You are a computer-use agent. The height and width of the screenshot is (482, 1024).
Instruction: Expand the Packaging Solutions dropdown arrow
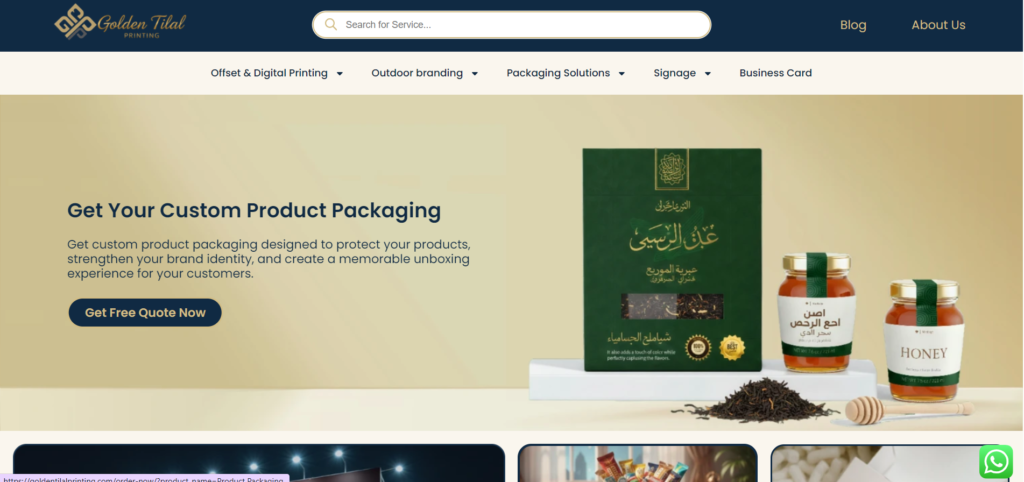(x=622, y=74)
